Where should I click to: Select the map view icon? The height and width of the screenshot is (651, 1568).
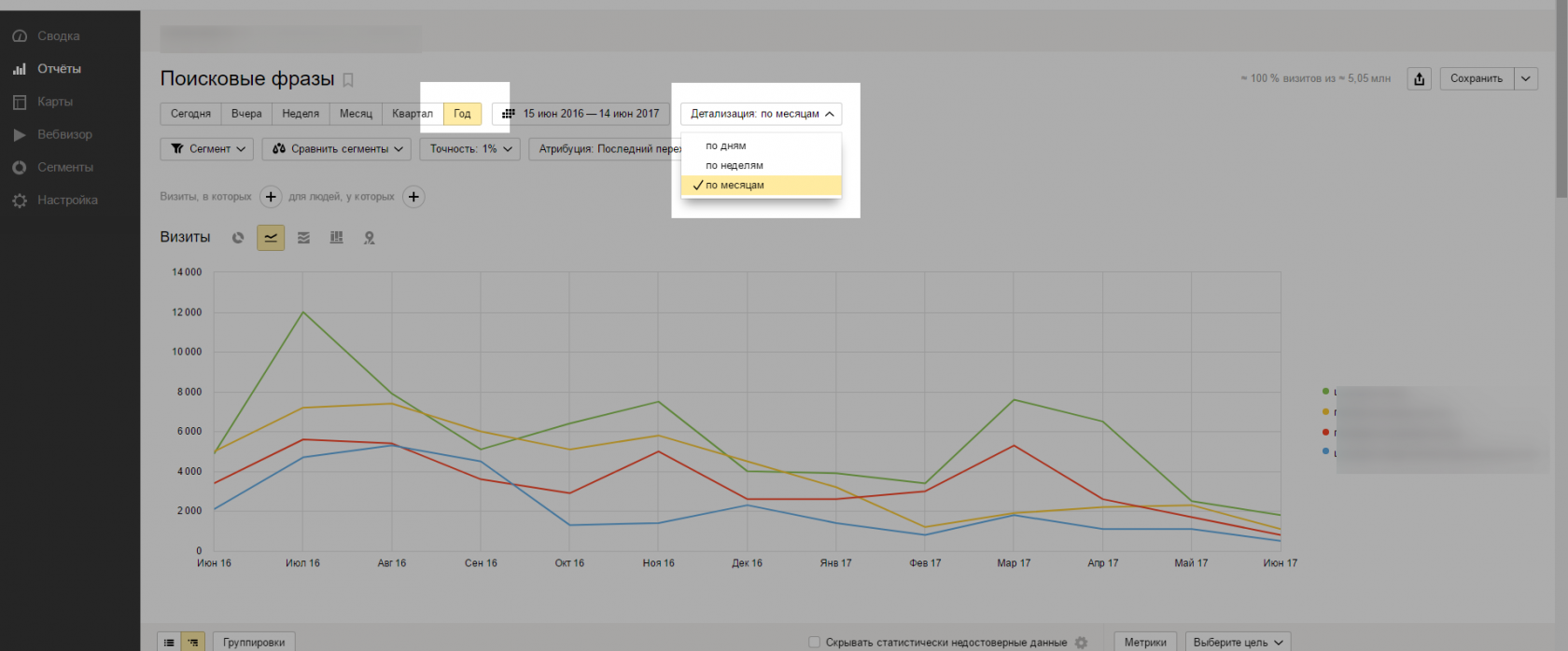(x=370, y=238)
